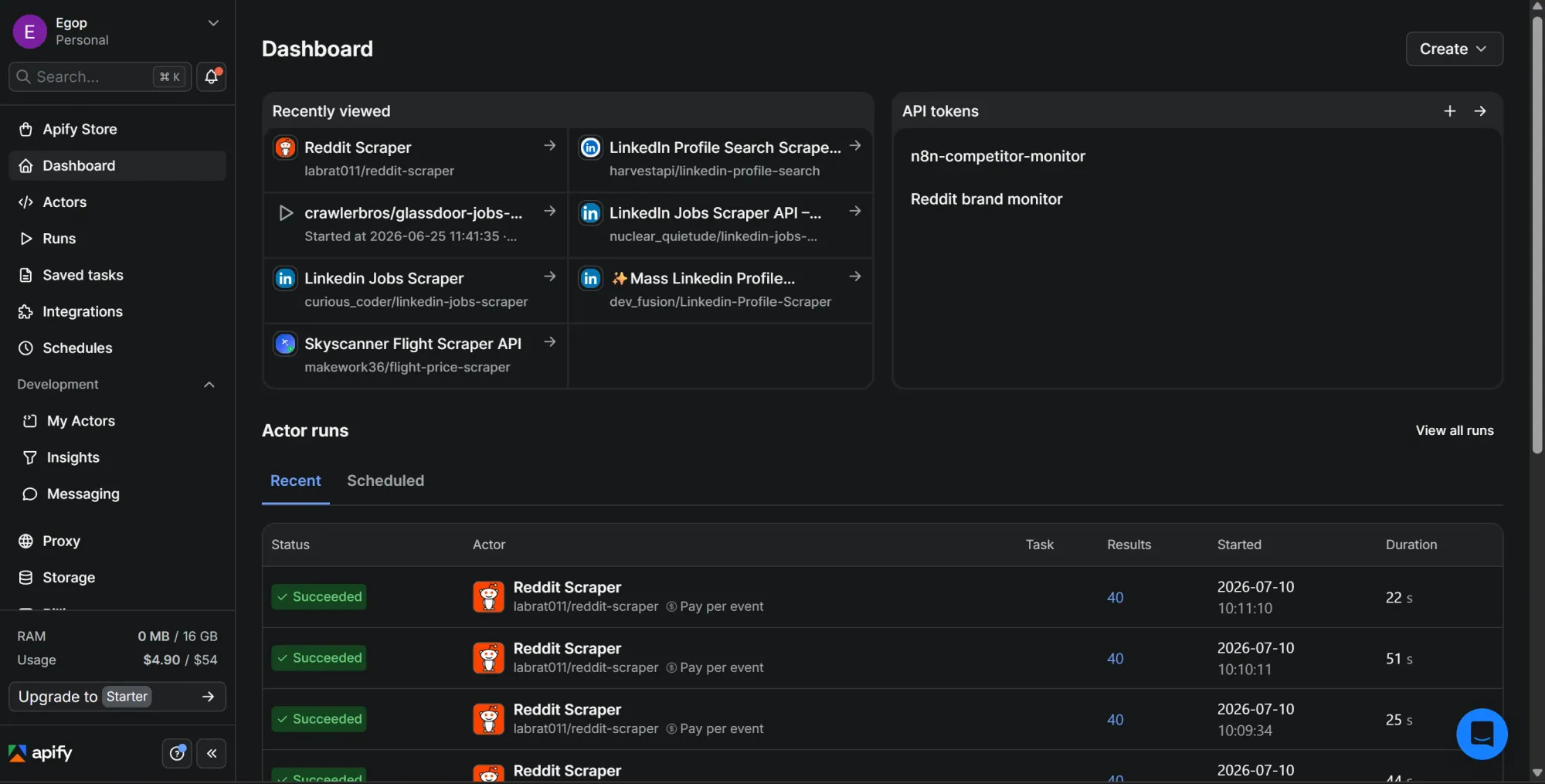This screenshot has width=1545, height=784.
Task: Switch to the Scheduled runs tab
Action: click(385, 480)
